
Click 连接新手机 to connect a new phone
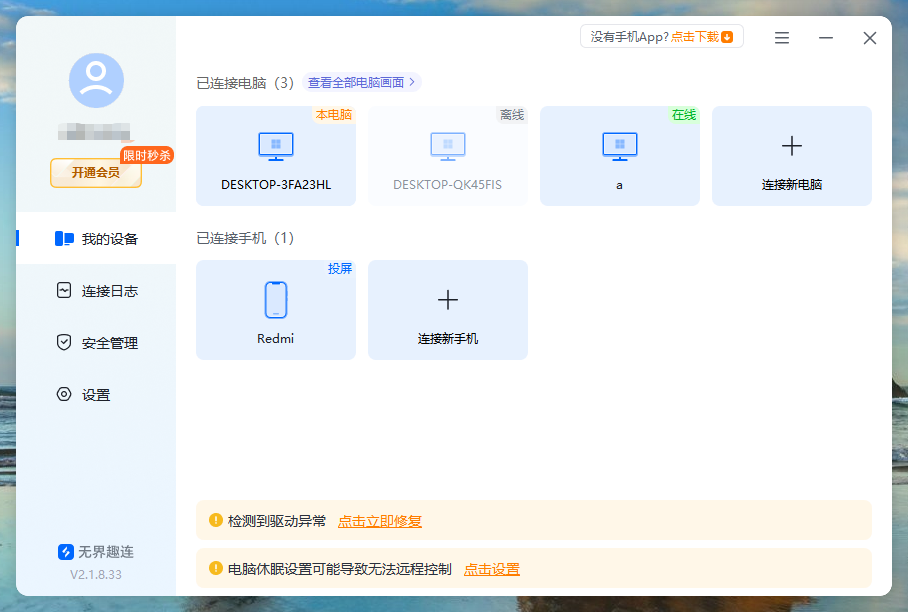(x=447, y=310)
